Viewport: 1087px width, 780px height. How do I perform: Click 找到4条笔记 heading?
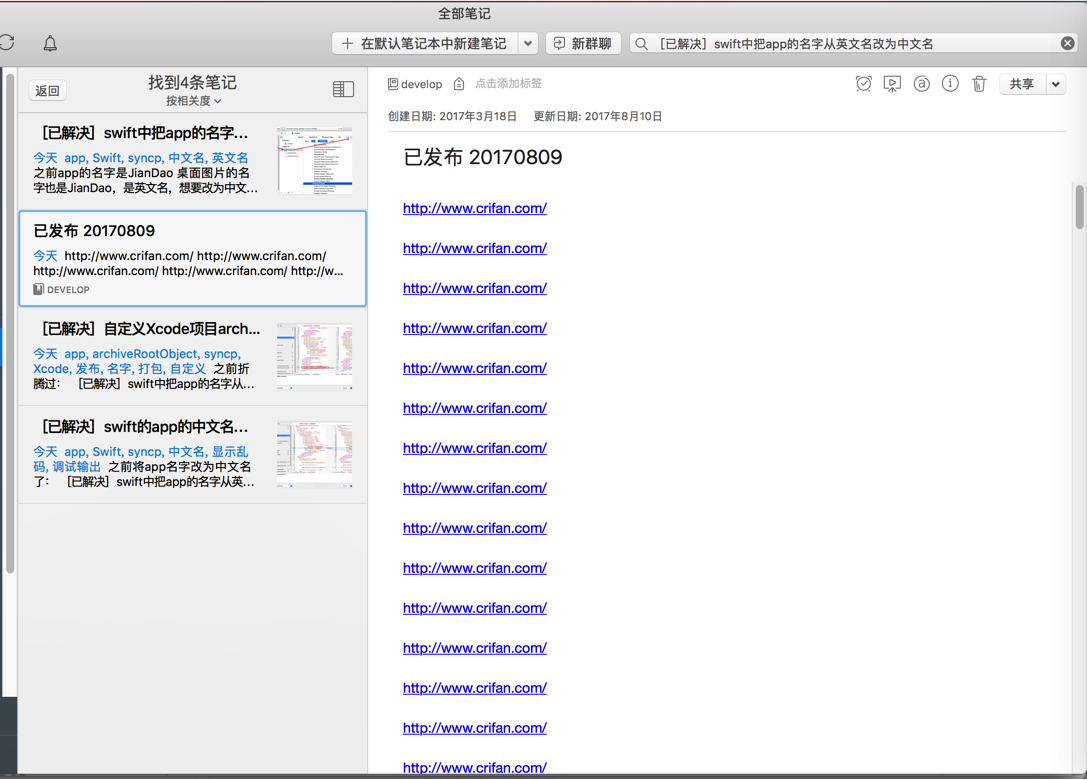193,83
